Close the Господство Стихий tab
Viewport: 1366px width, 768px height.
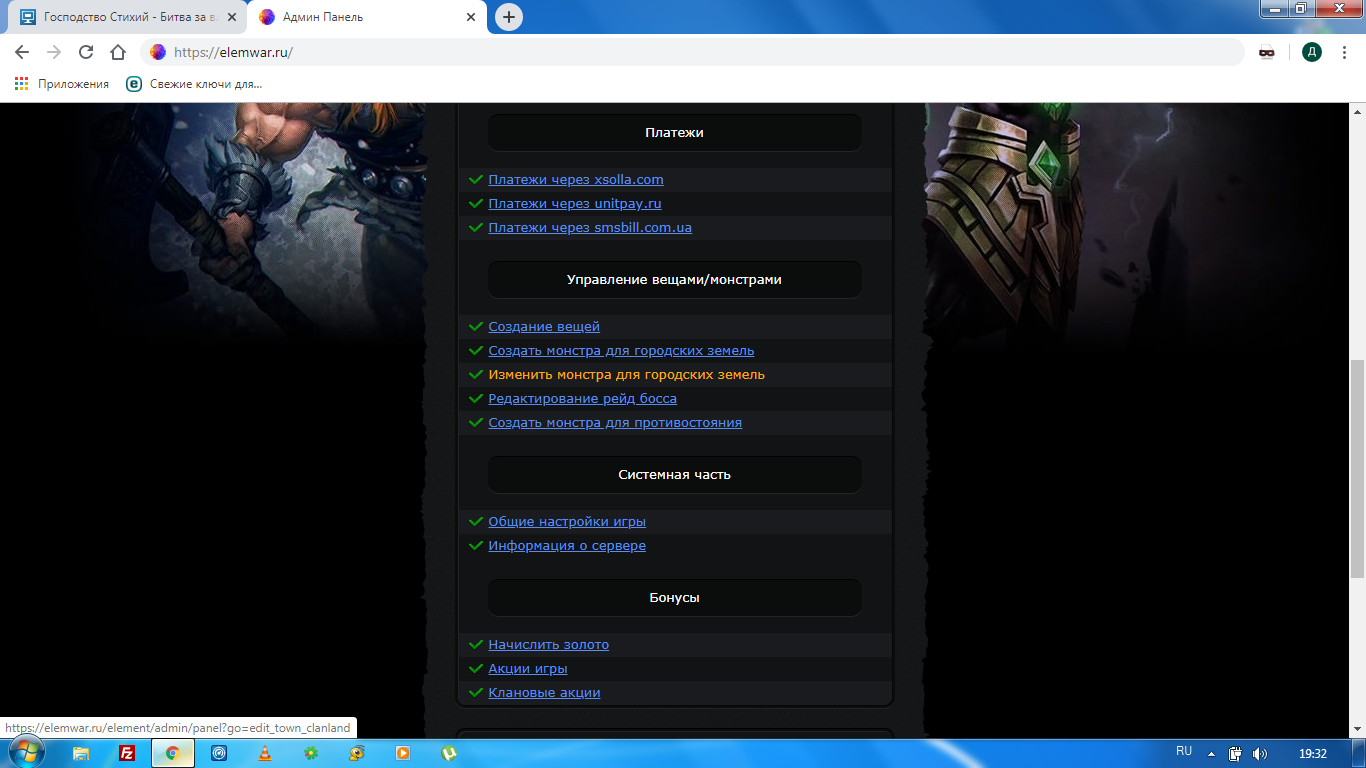pos(232,17)
